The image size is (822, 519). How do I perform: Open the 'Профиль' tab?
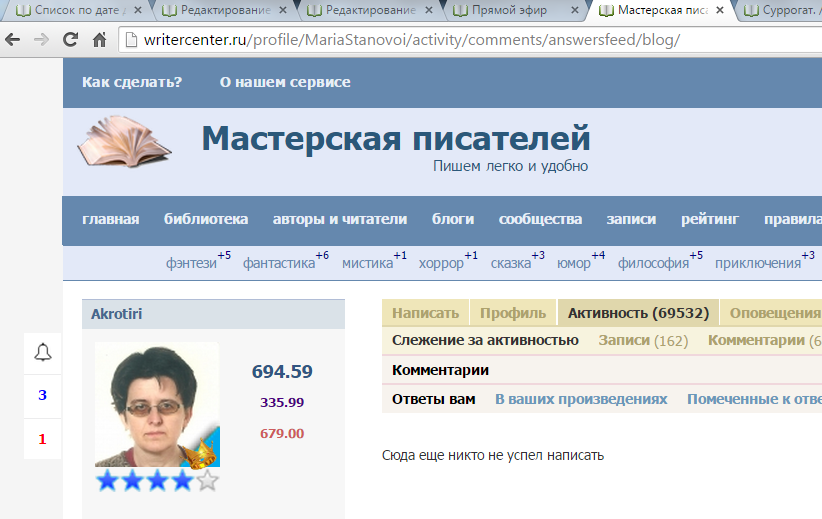(513, 313)
